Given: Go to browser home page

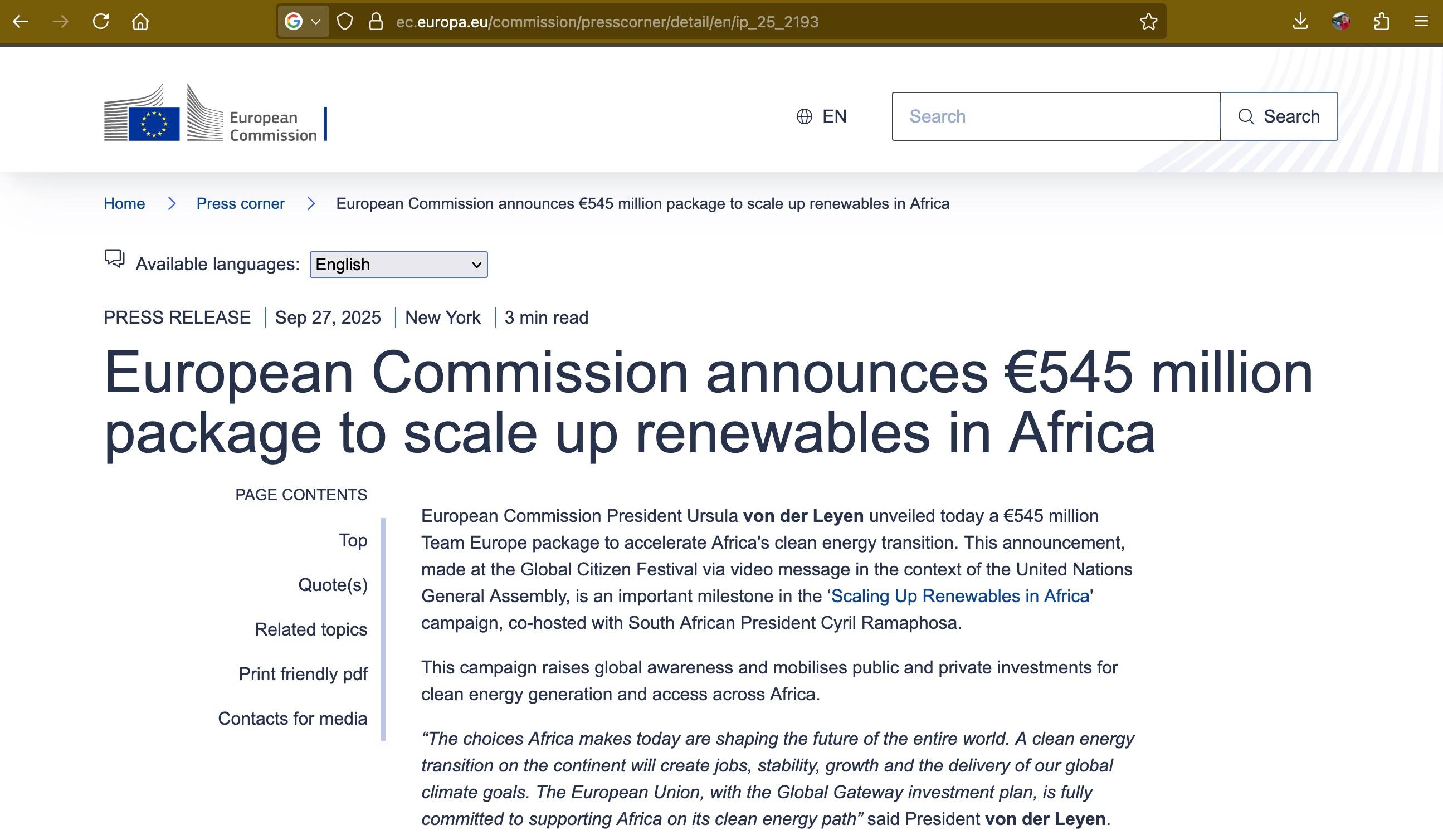Looking at the screenshot, I should [140, 22].
